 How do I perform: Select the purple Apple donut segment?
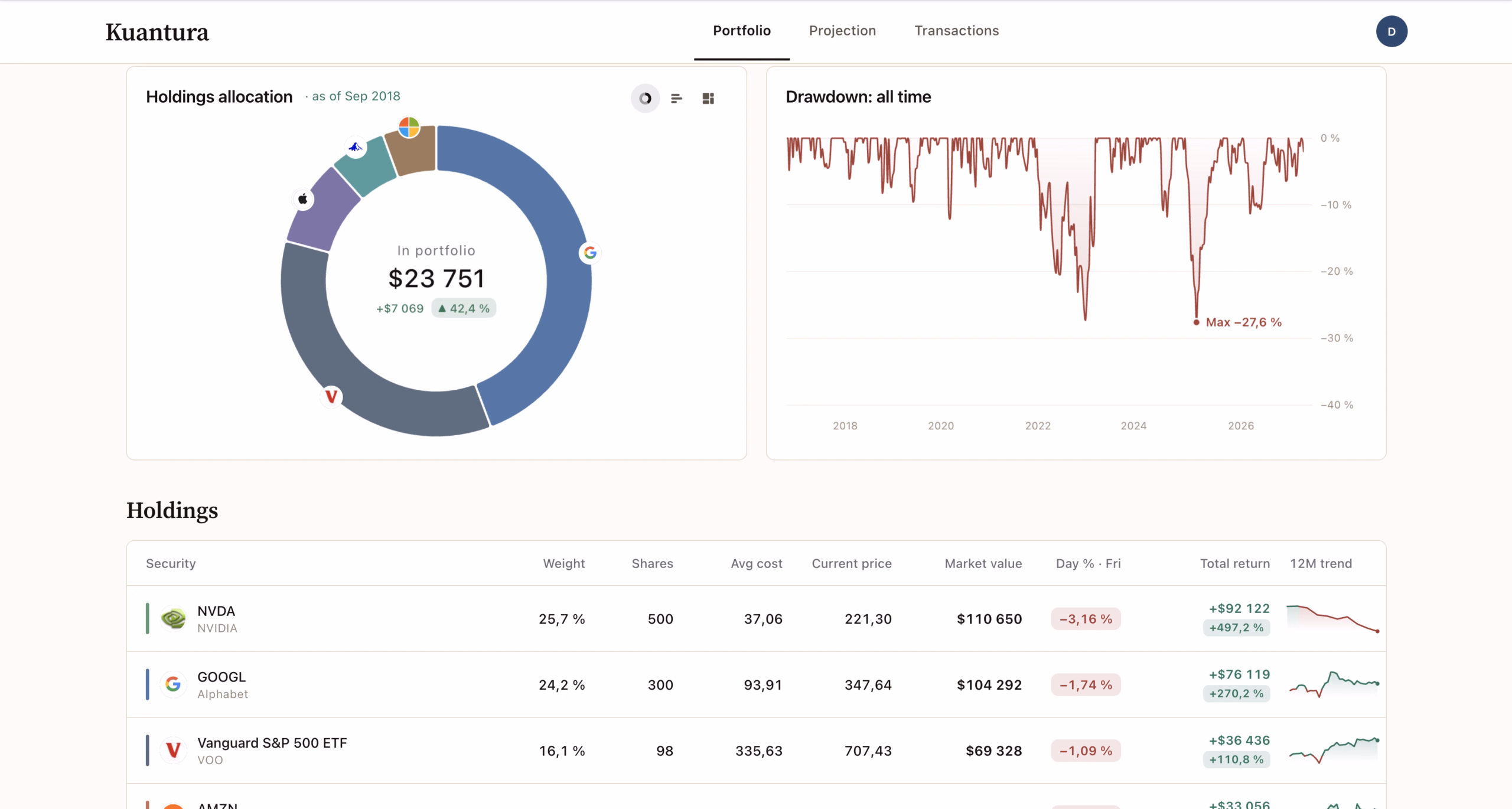point(324,210)
